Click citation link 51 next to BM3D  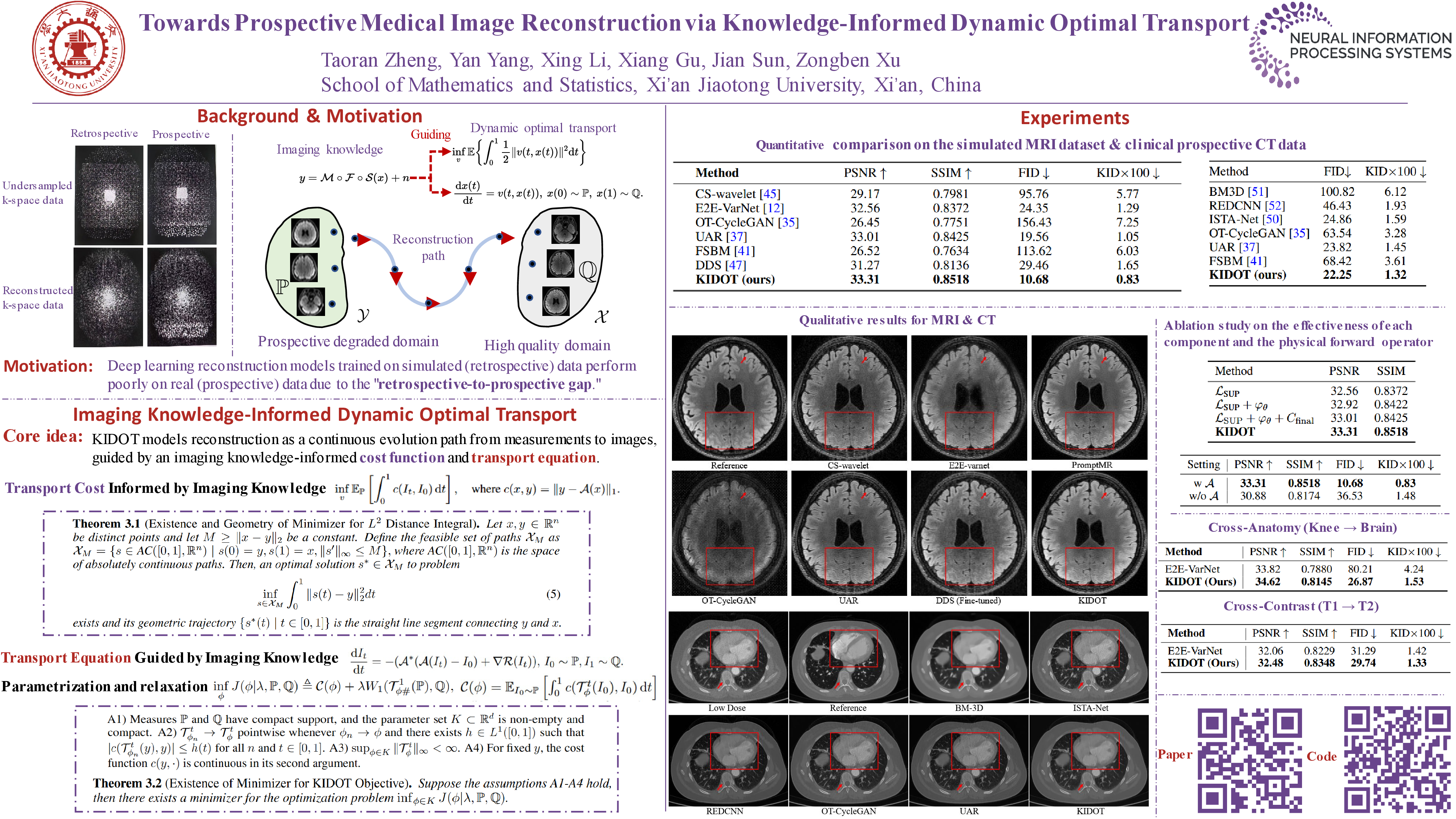(x=1258, y=191)
